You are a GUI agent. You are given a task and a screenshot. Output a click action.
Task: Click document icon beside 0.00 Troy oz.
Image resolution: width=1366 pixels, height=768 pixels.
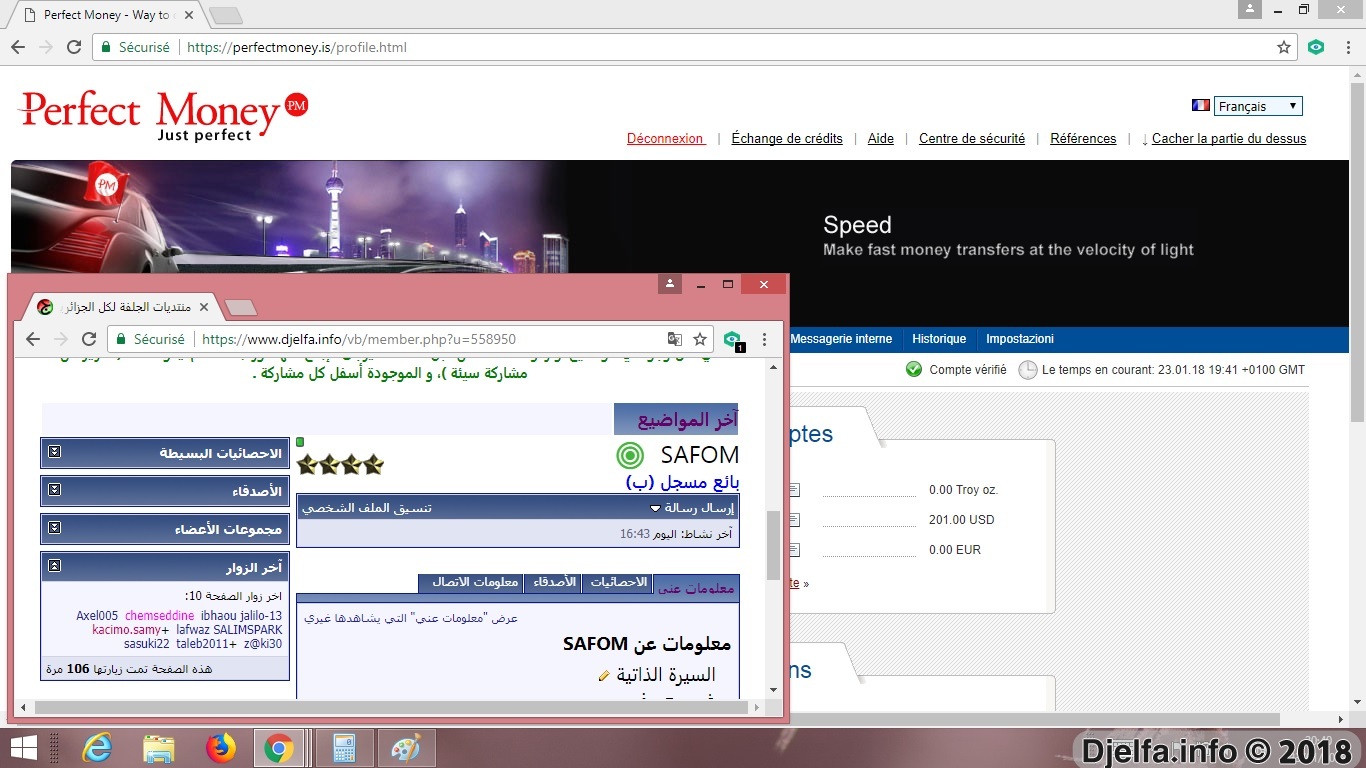(794, 490)
